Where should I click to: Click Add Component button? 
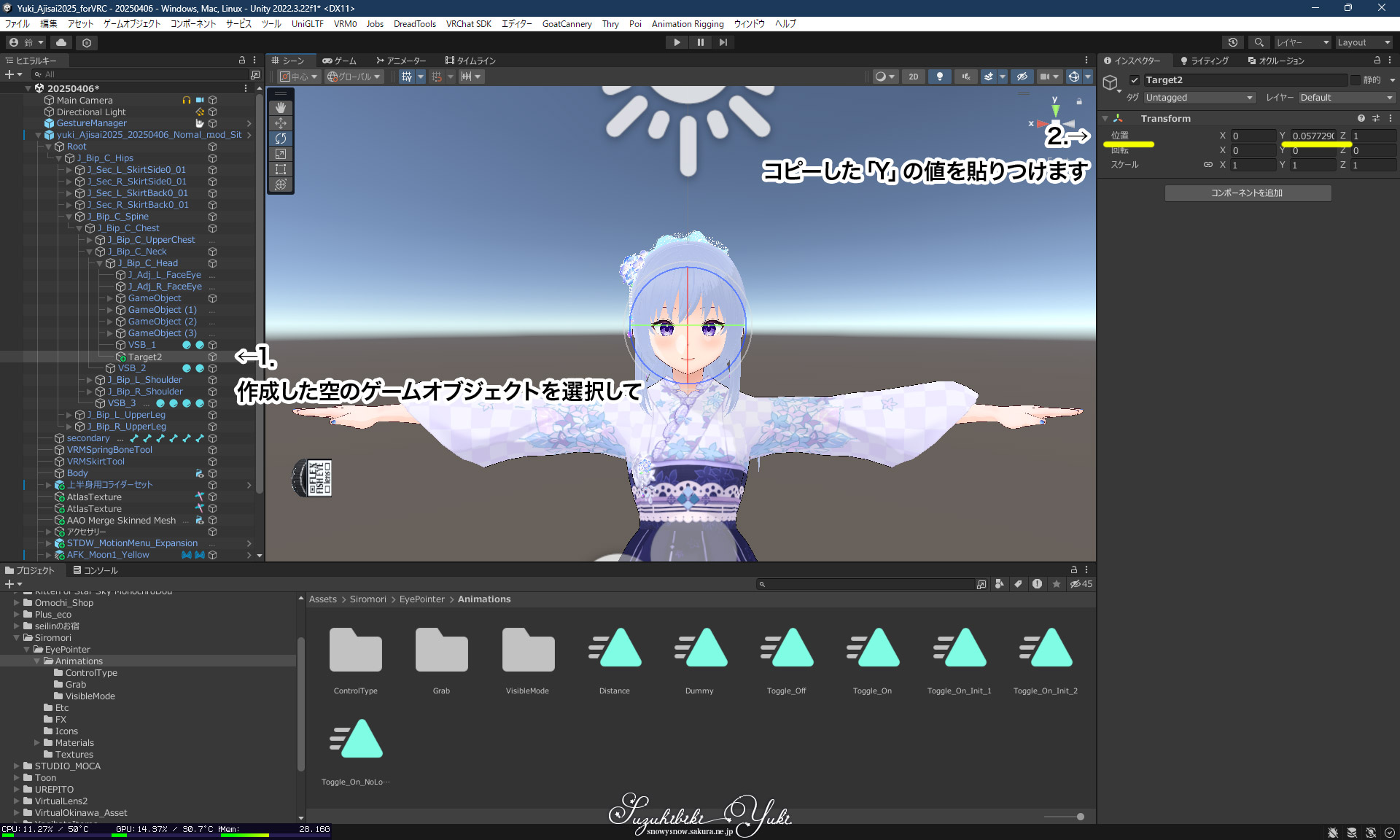[x=1248, y=193]
